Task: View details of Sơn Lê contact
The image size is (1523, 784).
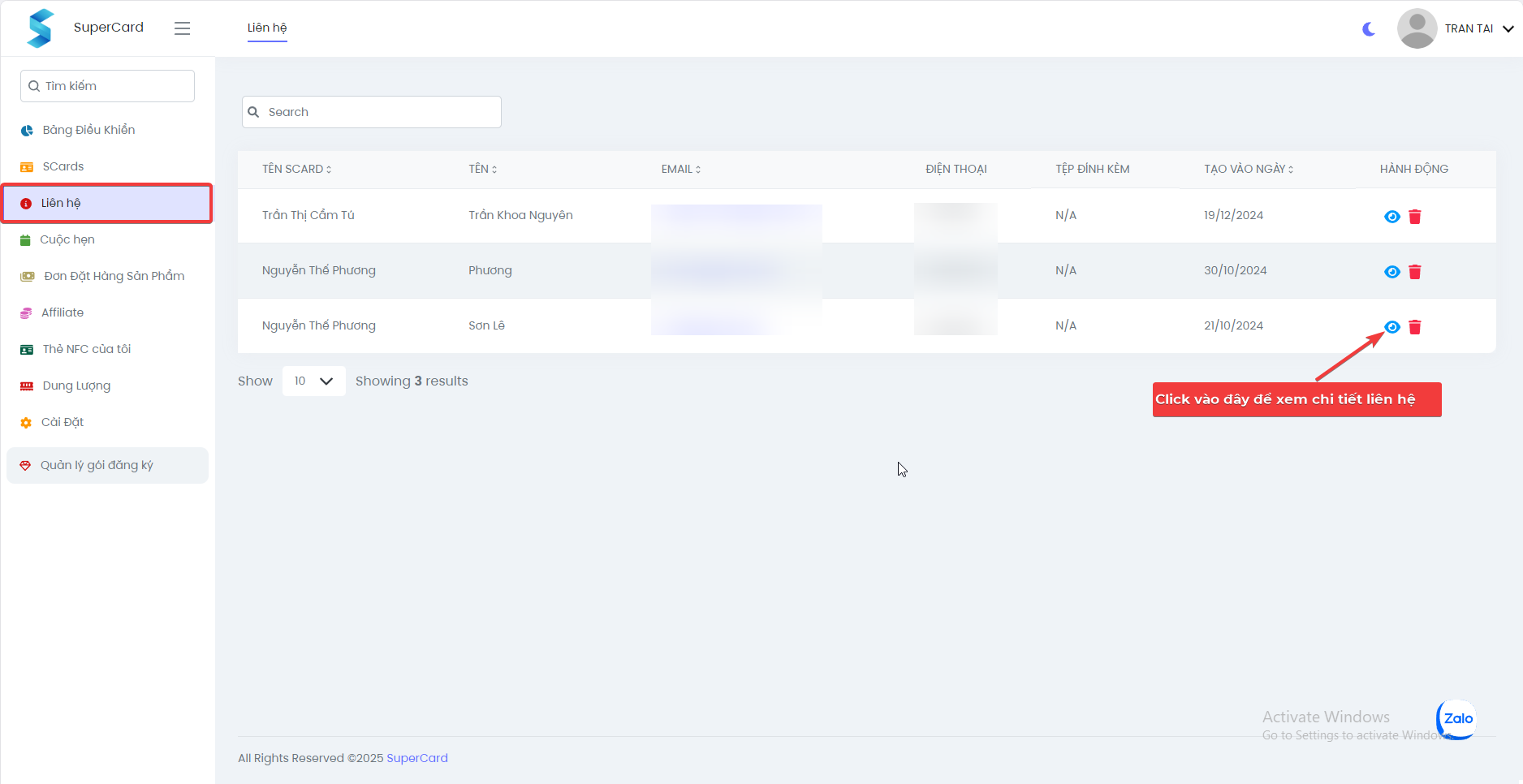Action: point(1391,327)
